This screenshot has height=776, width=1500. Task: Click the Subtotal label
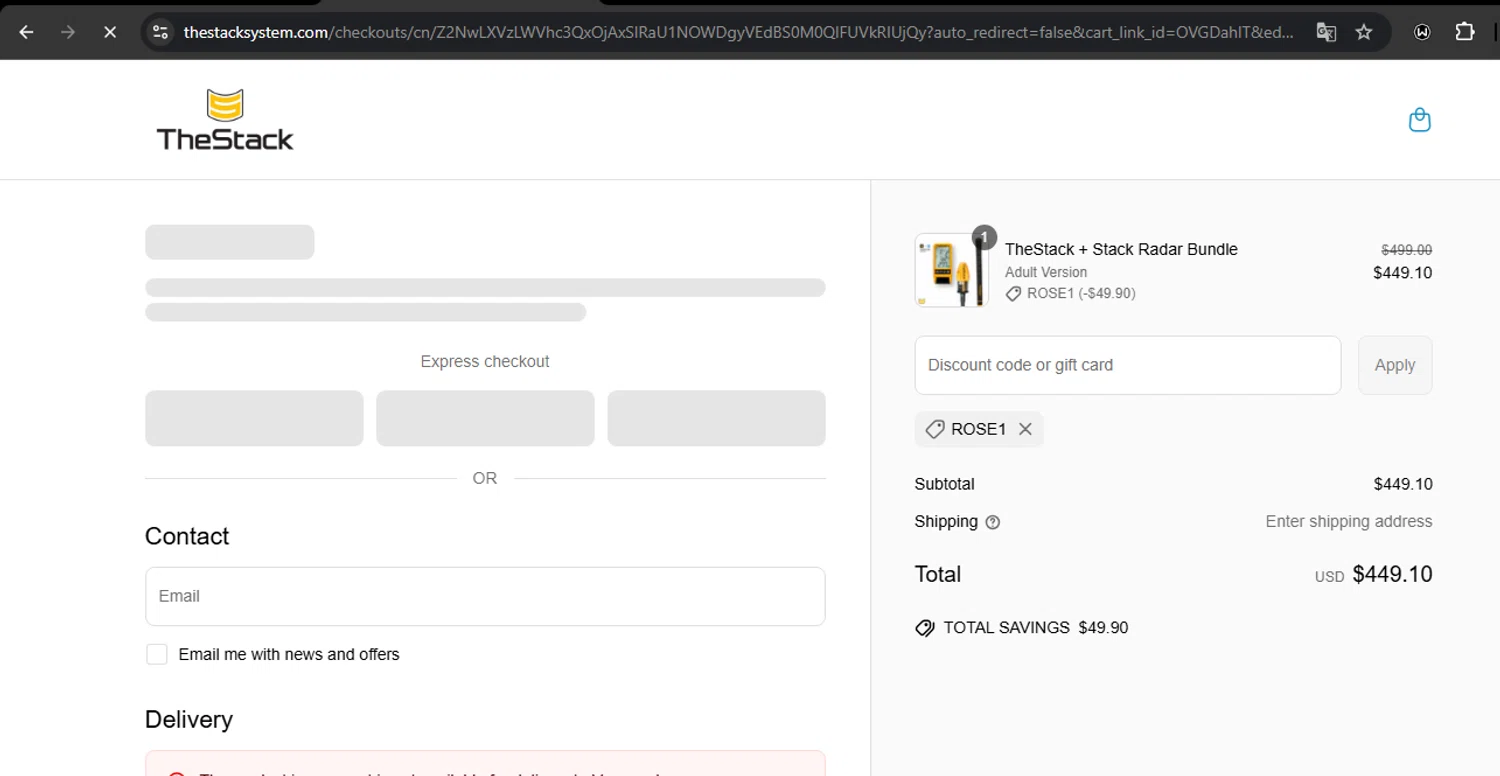[944, 484]
